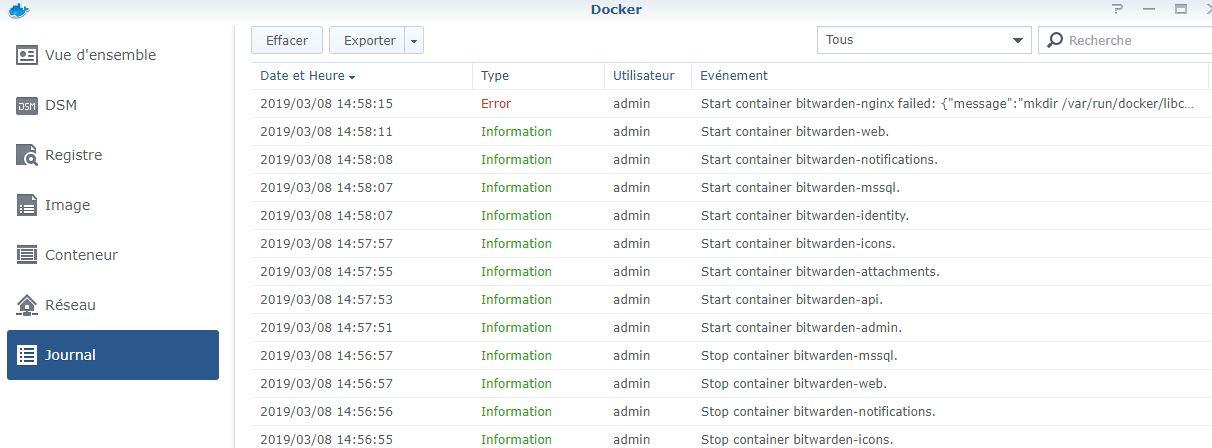Select the Image sidebar icon
The width and height of the screenshot is (1212, 448).
[x=27, y=205]
